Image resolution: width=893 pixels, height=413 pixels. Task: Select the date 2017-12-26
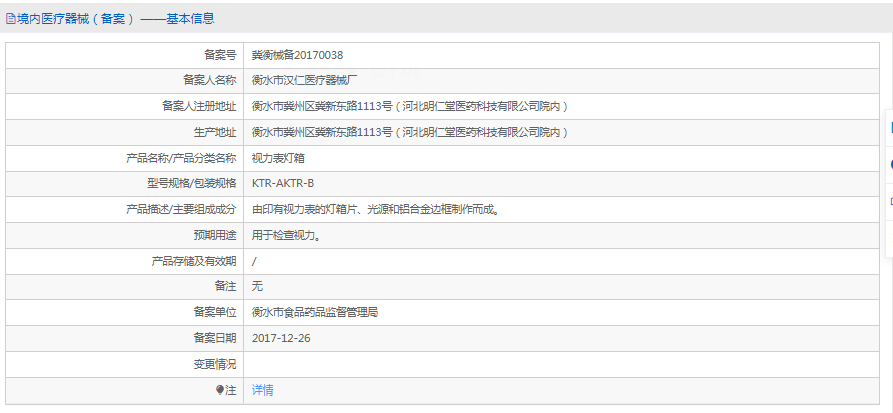pyautogui.click(x=281, y=338)
